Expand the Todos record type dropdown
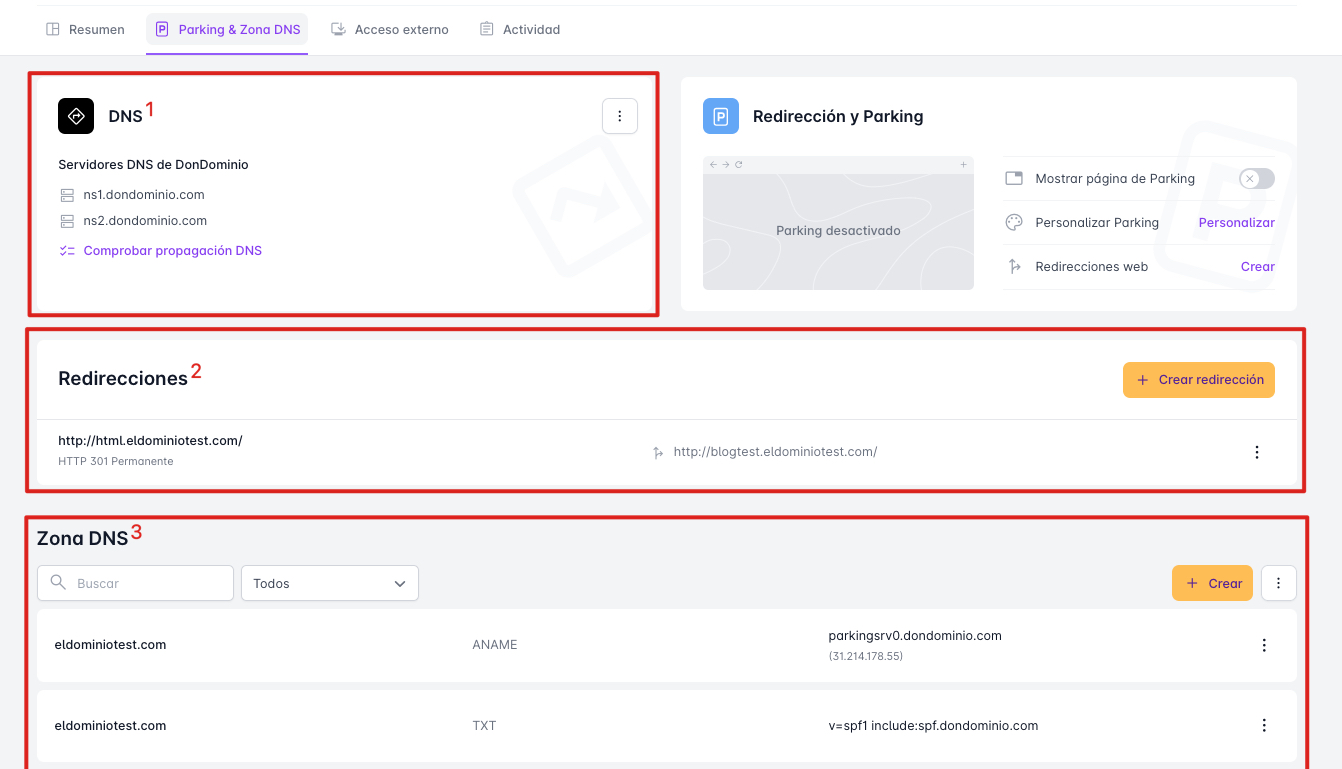Viewport: 1342px width, 769px height. (329, 583)
